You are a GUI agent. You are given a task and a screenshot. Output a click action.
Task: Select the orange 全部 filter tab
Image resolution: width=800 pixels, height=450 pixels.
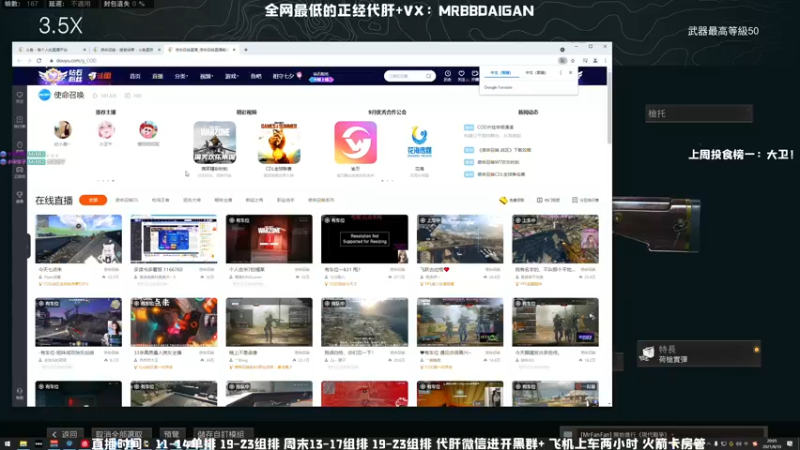pyautogui.click(x=93, y=200)
